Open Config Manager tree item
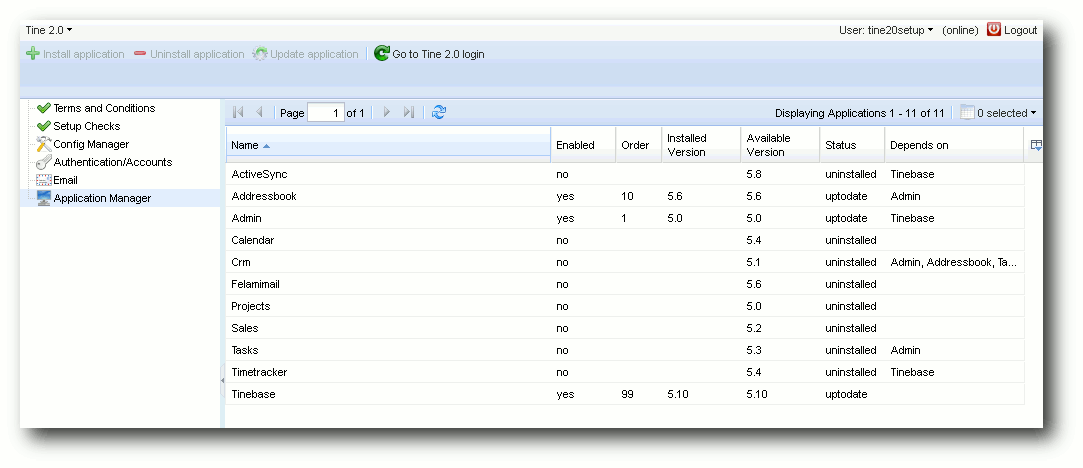The height and width of the screenshot is (468, 1083). [x=91, y=144]
